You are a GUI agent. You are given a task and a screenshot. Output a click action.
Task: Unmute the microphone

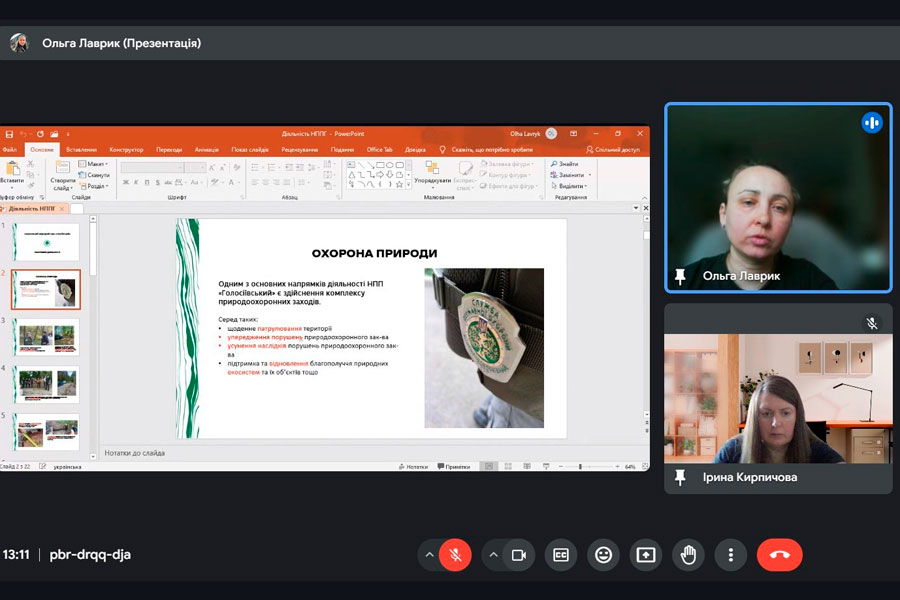click(455, 555)
